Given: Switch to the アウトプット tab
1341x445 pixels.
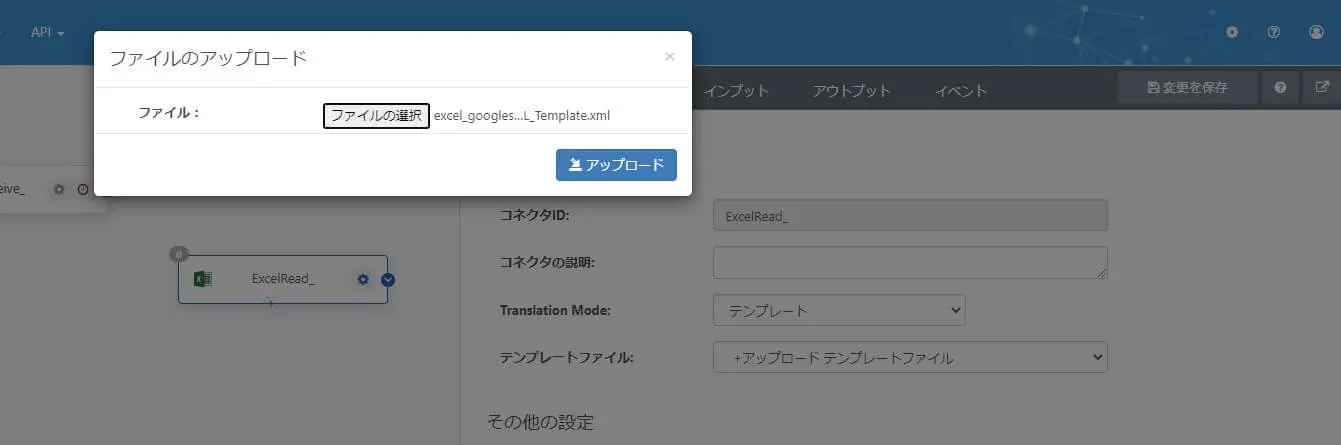Looking at the screenshot, I should (x=851, y=91).
